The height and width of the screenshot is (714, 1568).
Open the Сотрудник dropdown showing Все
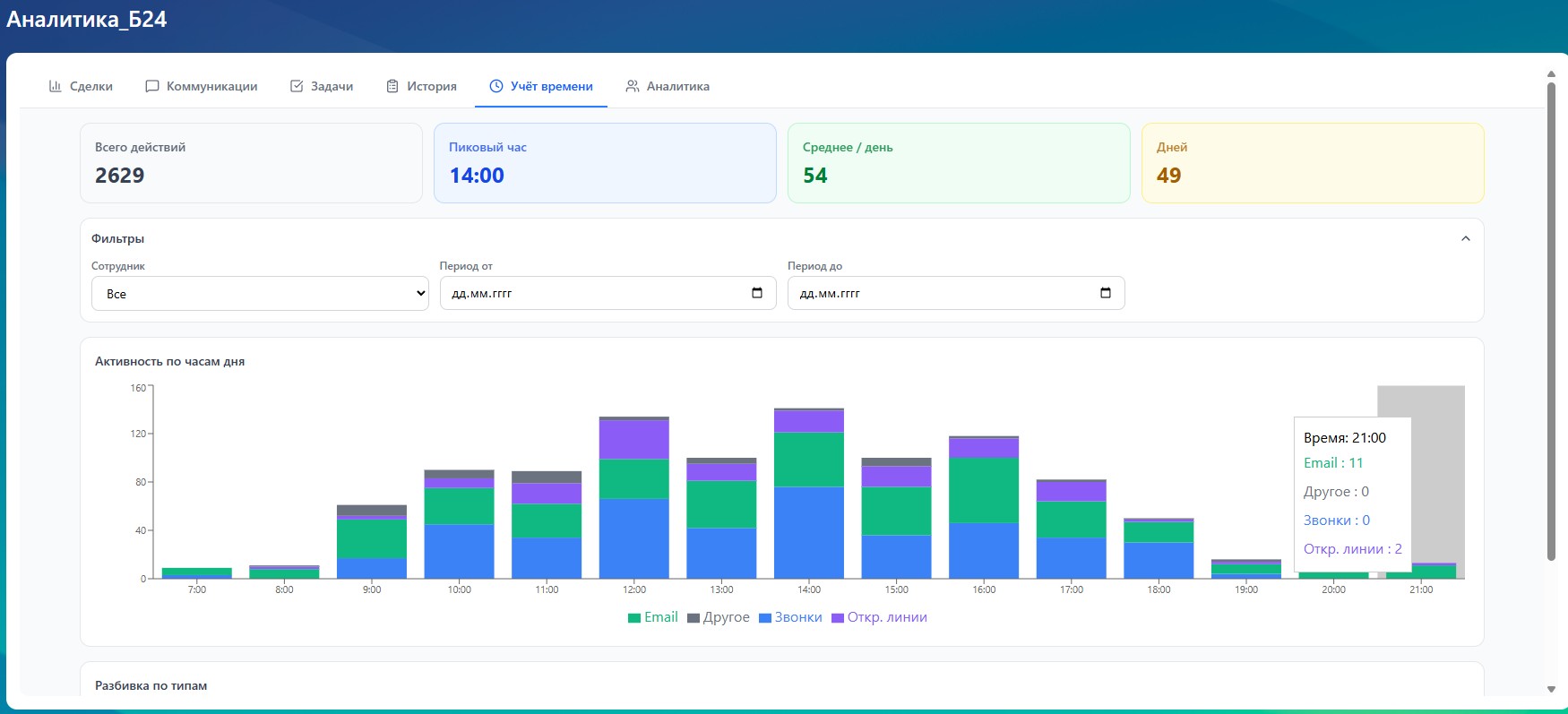tap(260, 294)
